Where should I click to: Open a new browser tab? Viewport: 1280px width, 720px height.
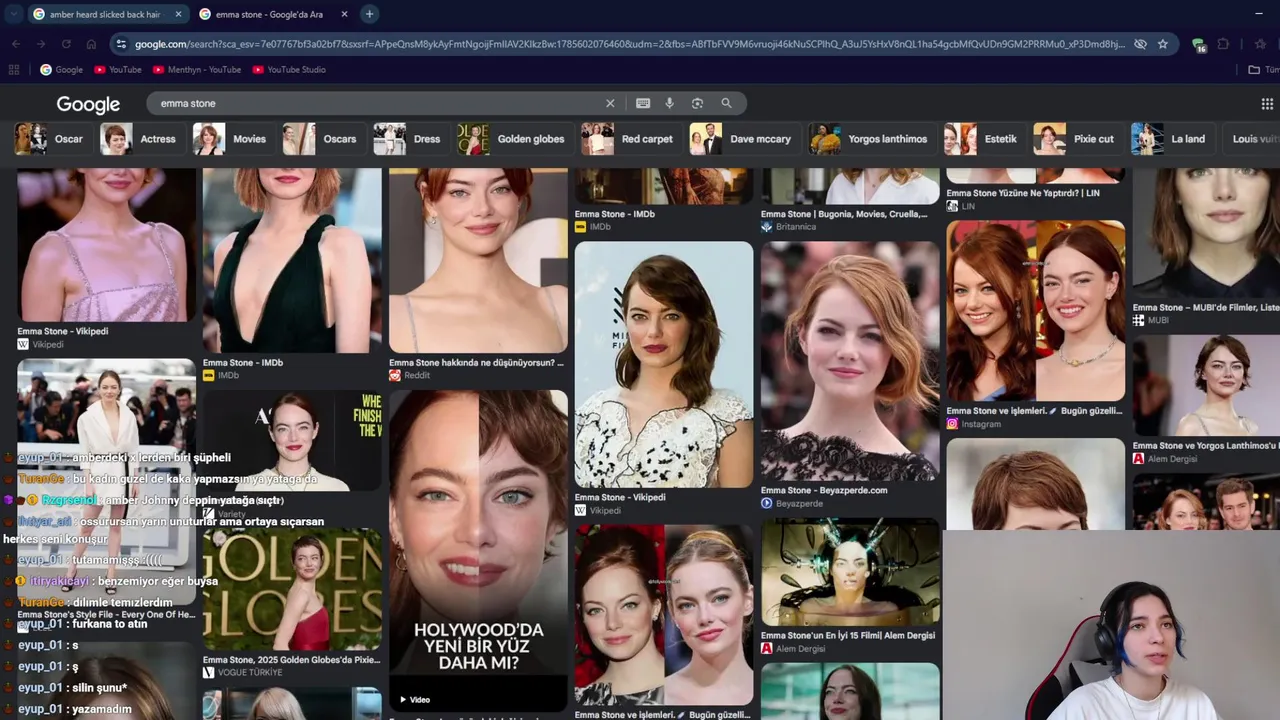[x=369, y=14]
